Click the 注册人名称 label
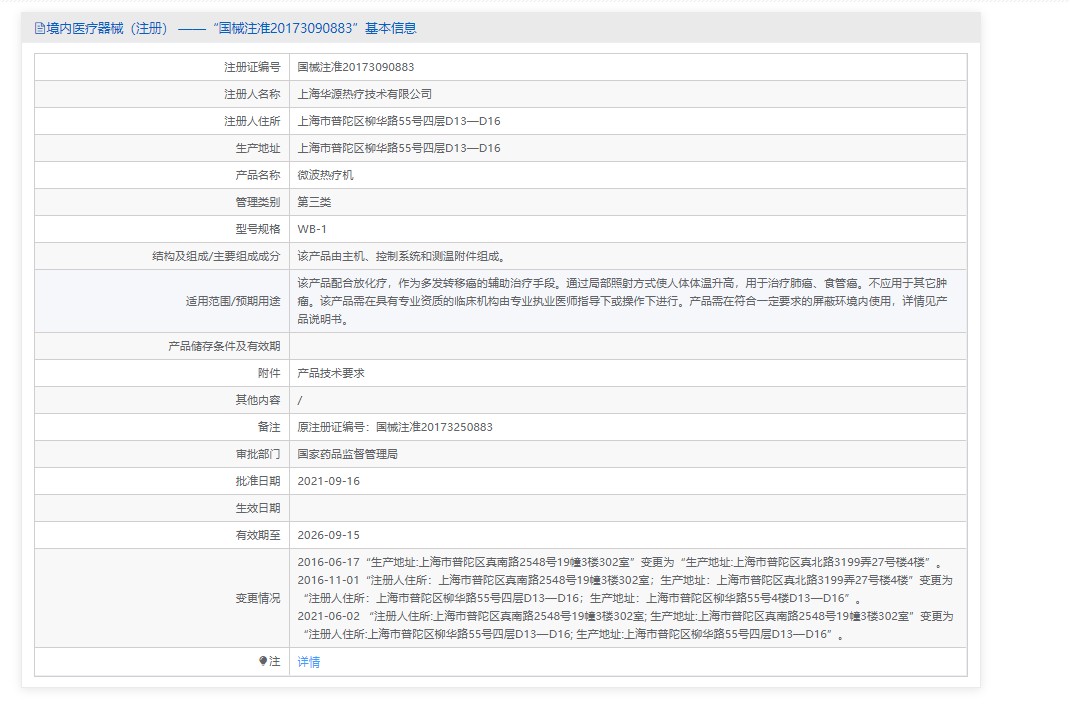Viewport: 1070px width, 704px height. pyautogui.click(x=252, y=94)
